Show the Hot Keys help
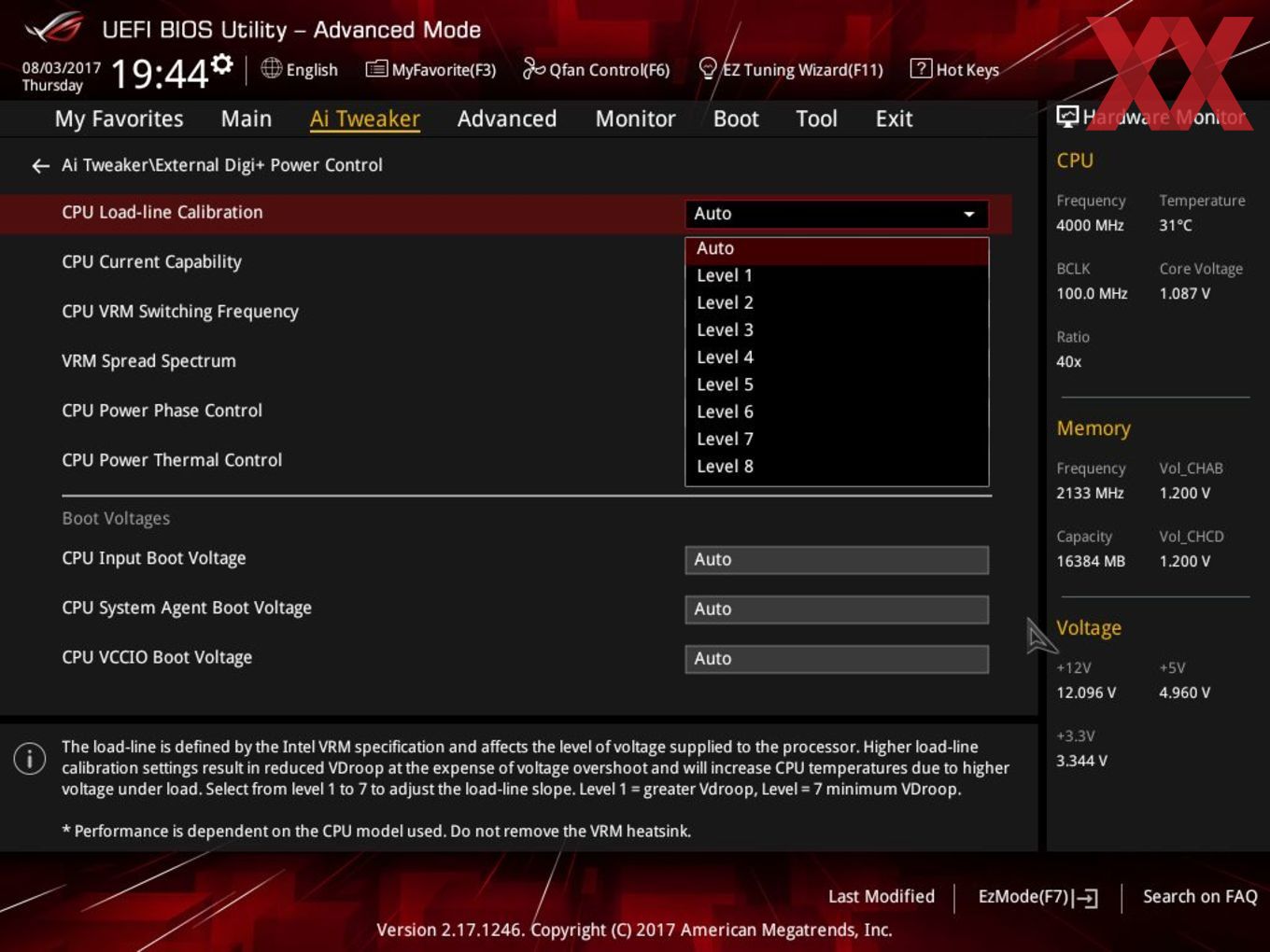The width and height of the screenshot is (1270, 952). coord(954,69)
